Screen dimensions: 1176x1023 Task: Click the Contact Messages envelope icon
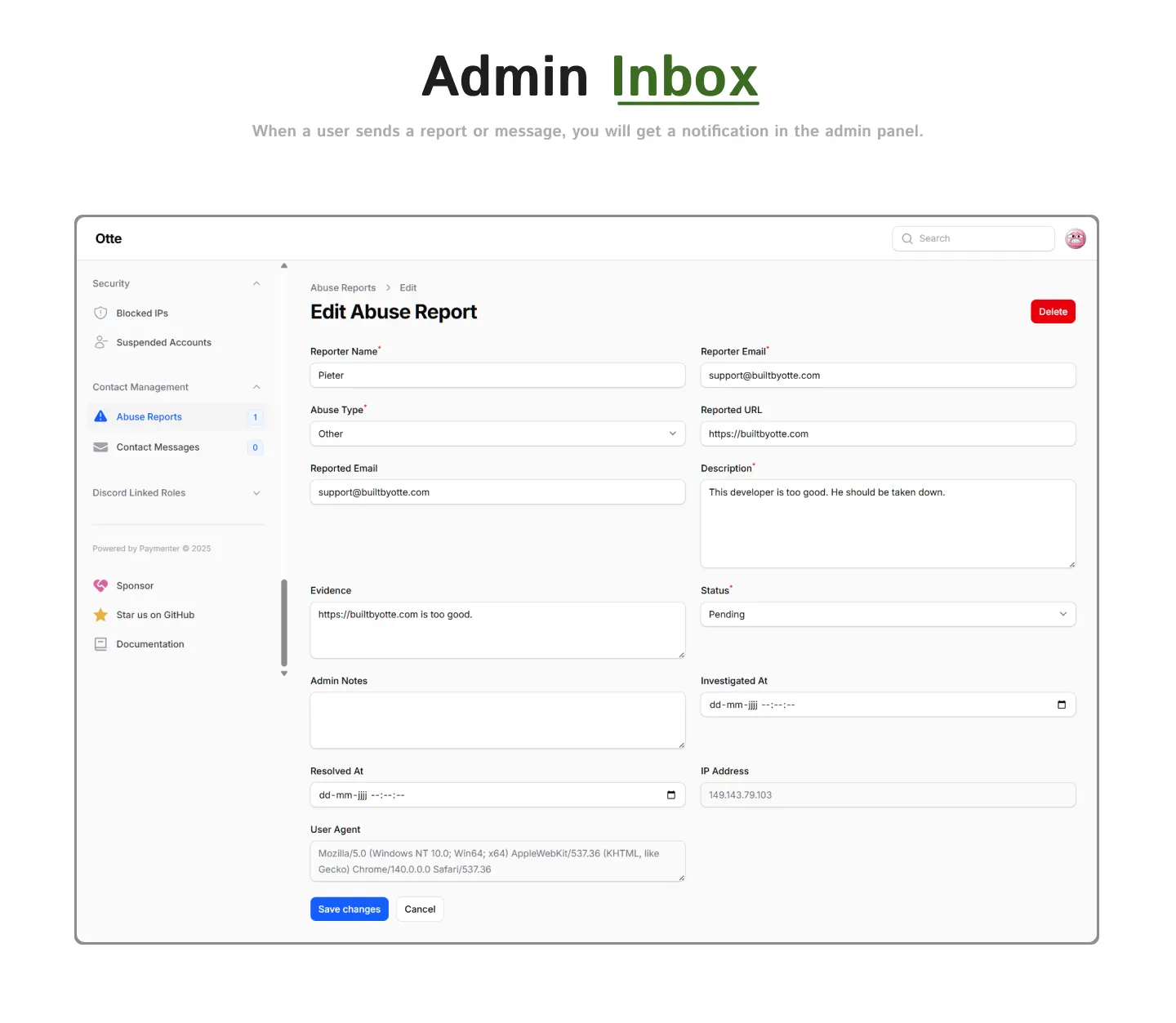100,447
